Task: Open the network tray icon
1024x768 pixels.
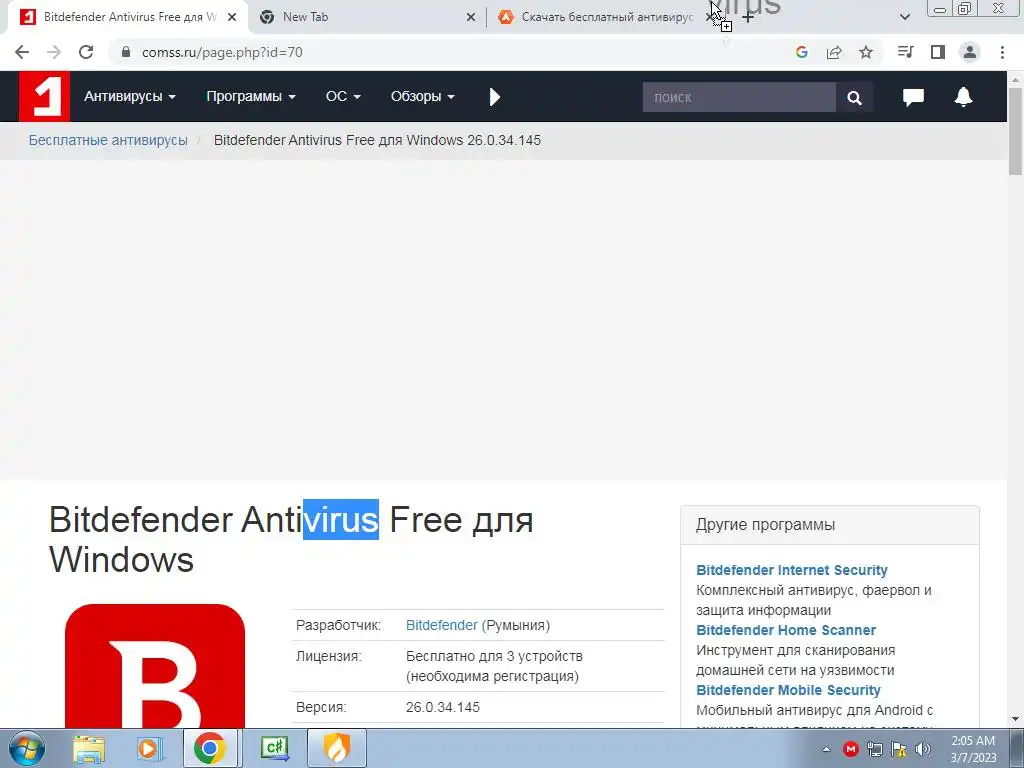Action: click(874, 749)
